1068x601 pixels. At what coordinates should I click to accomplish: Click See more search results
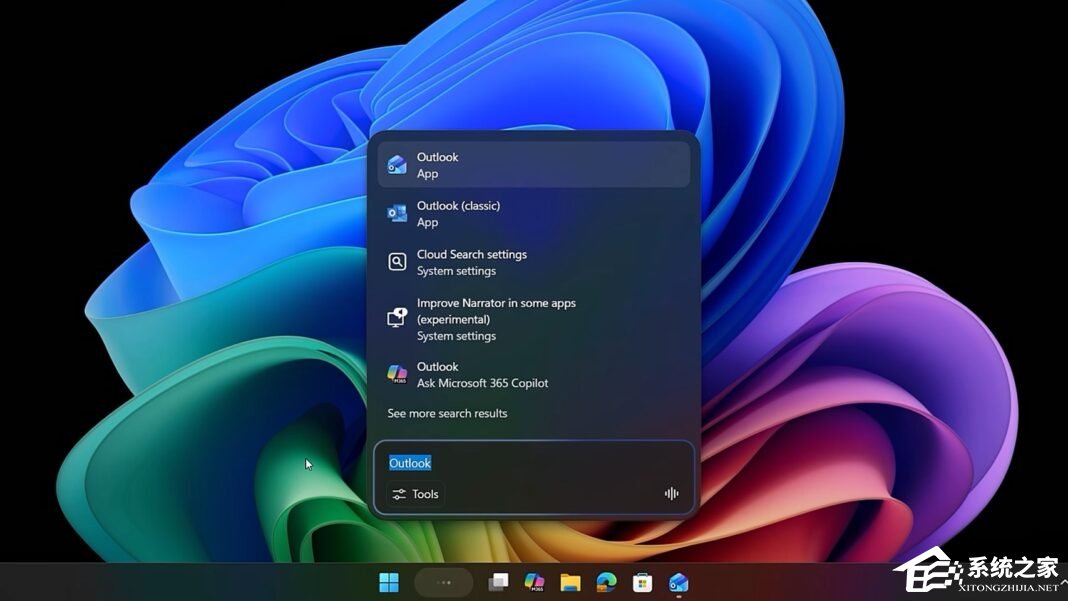[447, 414]
